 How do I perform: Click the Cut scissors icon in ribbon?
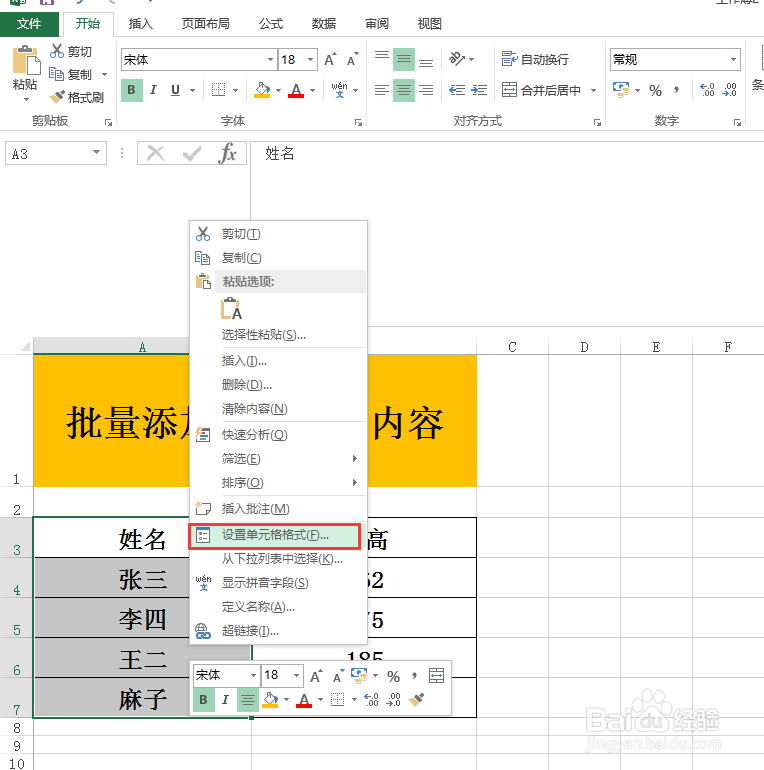[x=57, y=51]
